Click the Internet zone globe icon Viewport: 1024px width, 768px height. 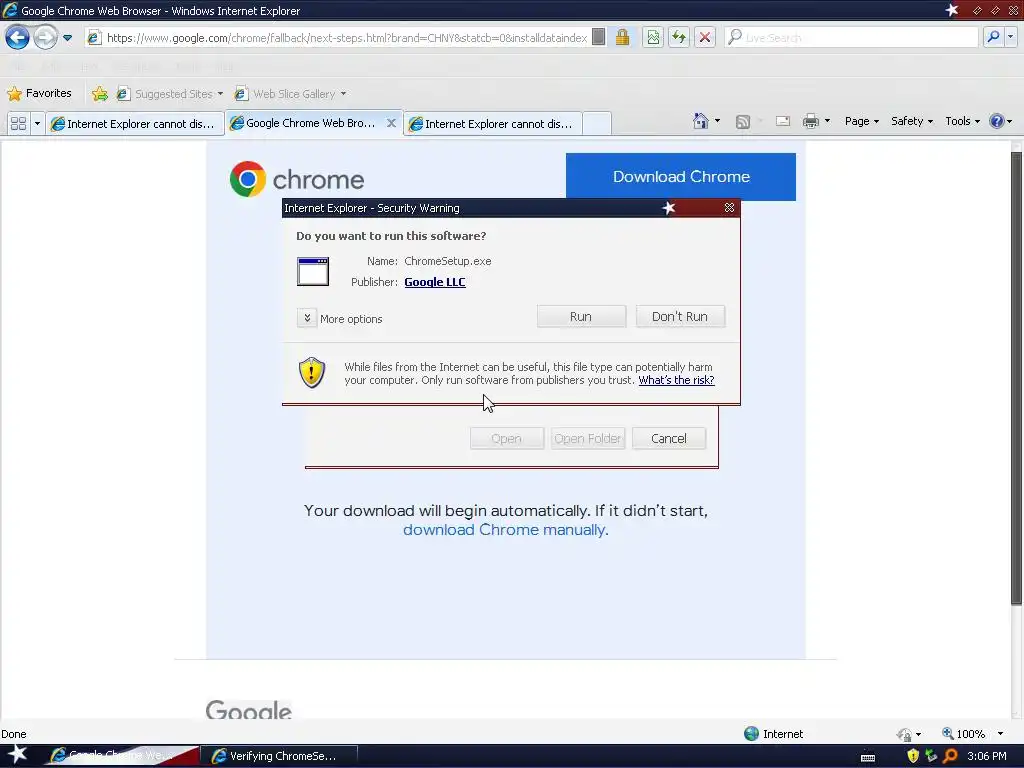point(752,734)
